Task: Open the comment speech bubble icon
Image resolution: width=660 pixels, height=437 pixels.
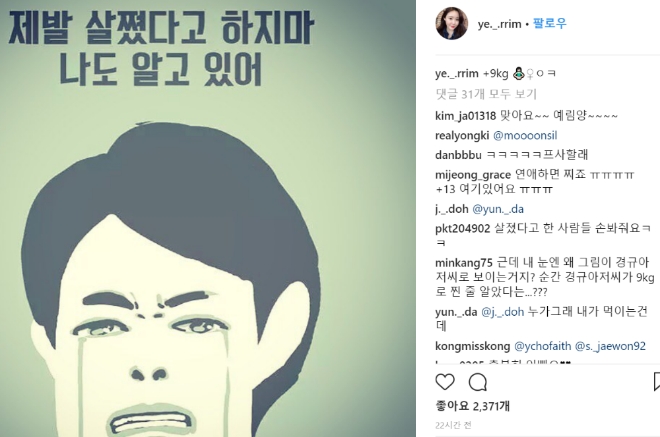Action: coord(478,382)
